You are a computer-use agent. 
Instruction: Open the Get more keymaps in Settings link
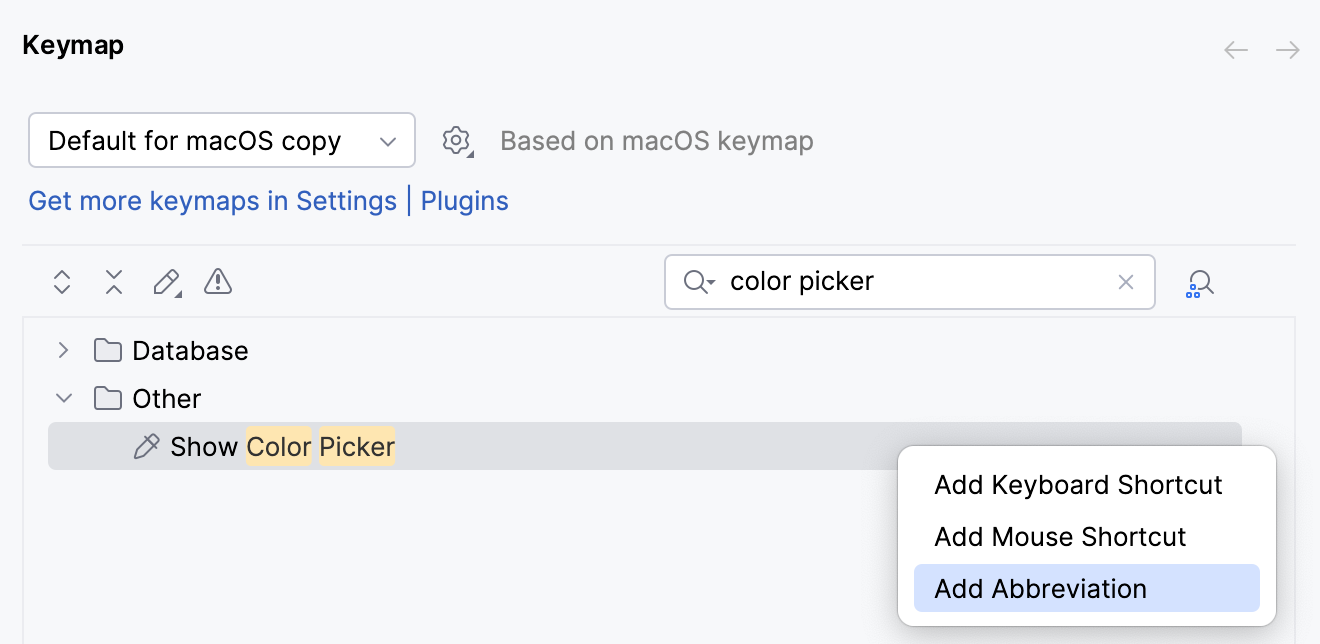tap(213, 201)
